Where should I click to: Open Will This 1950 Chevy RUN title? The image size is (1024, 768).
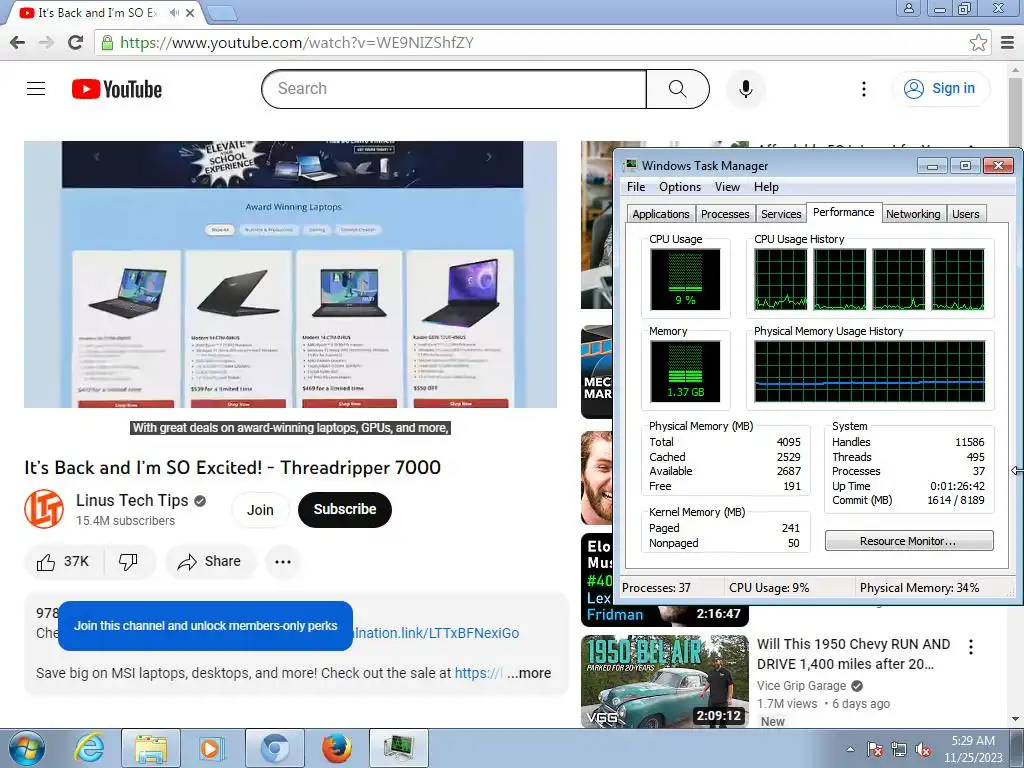[853, 654]
